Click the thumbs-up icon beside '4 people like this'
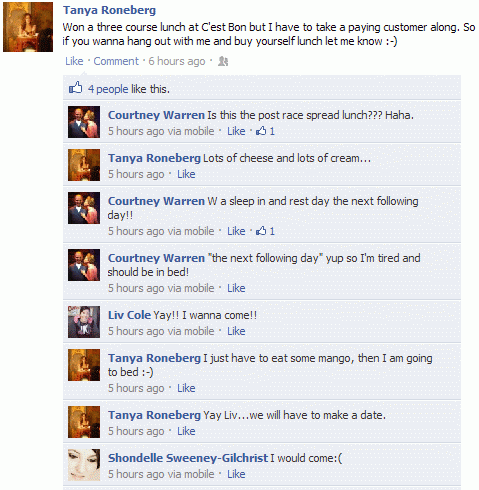 pos(75,88)
